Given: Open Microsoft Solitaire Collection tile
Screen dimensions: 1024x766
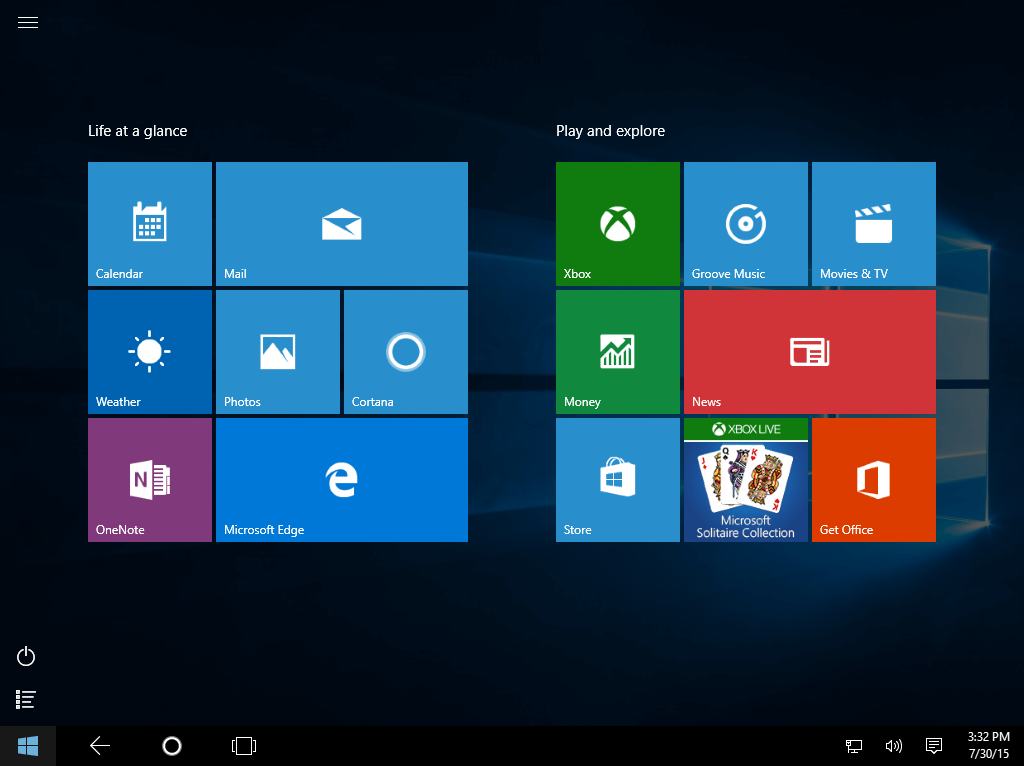Looking at the screenshot, I should click(746, 480).
